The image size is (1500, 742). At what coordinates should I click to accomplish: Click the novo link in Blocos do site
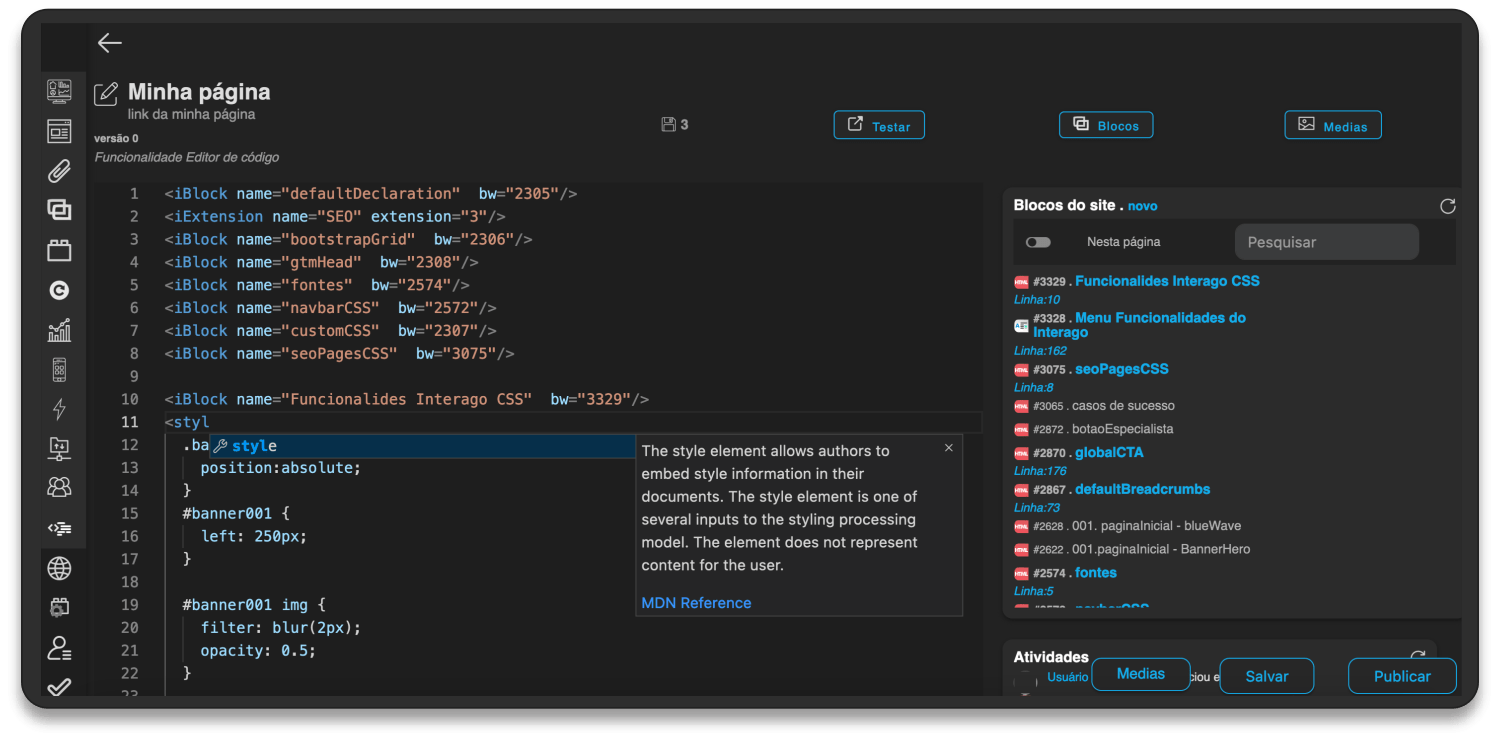click(1143, 206)
